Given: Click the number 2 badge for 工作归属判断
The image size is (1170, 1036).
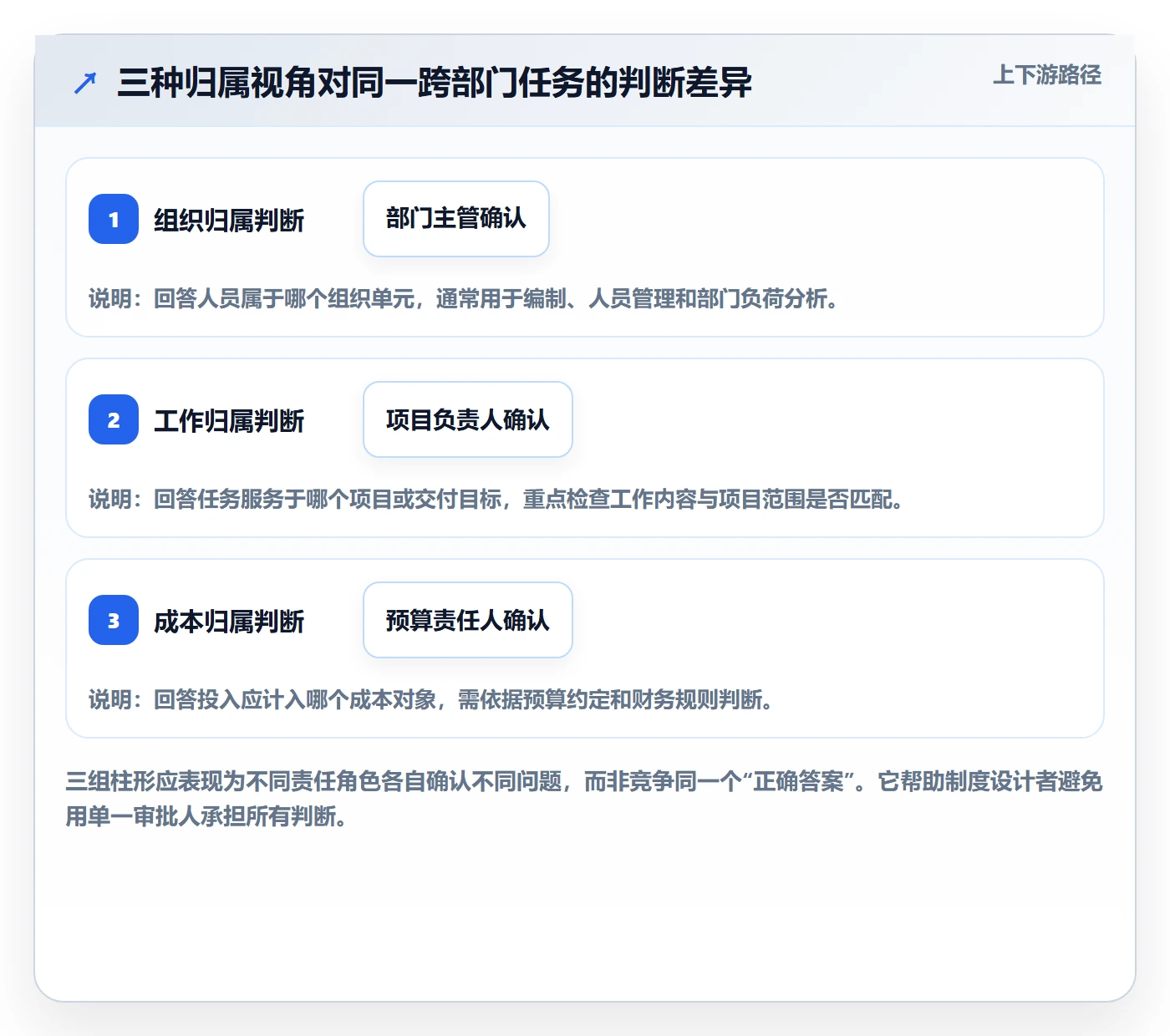Looking at the screenshot, I should [x=114, y=419].
